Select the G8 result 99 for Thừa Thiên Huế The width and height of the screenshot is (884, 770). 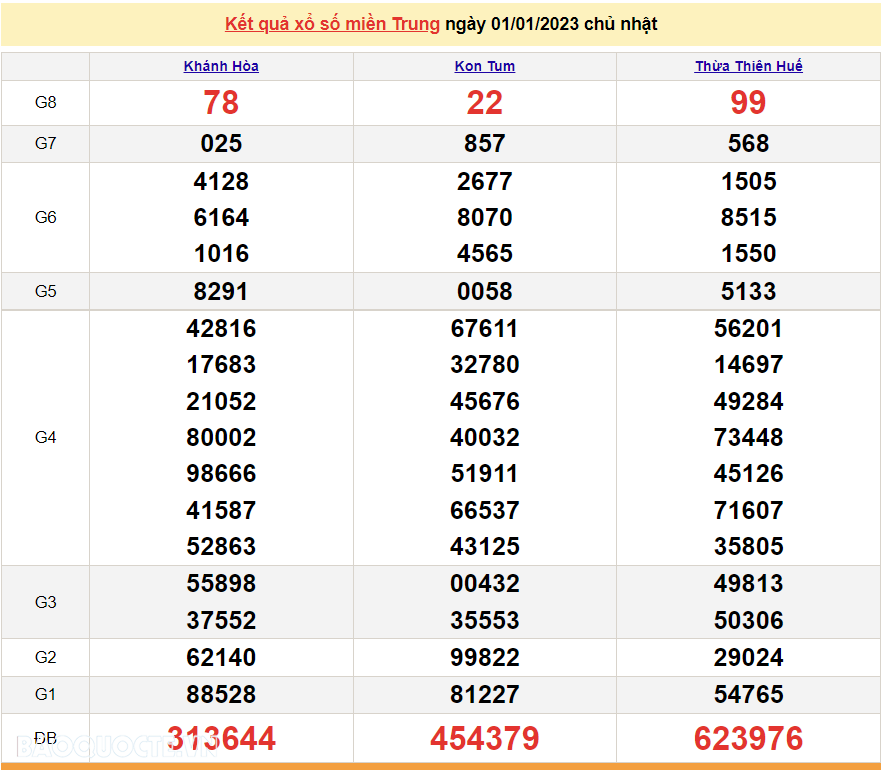tap(749, 102)
